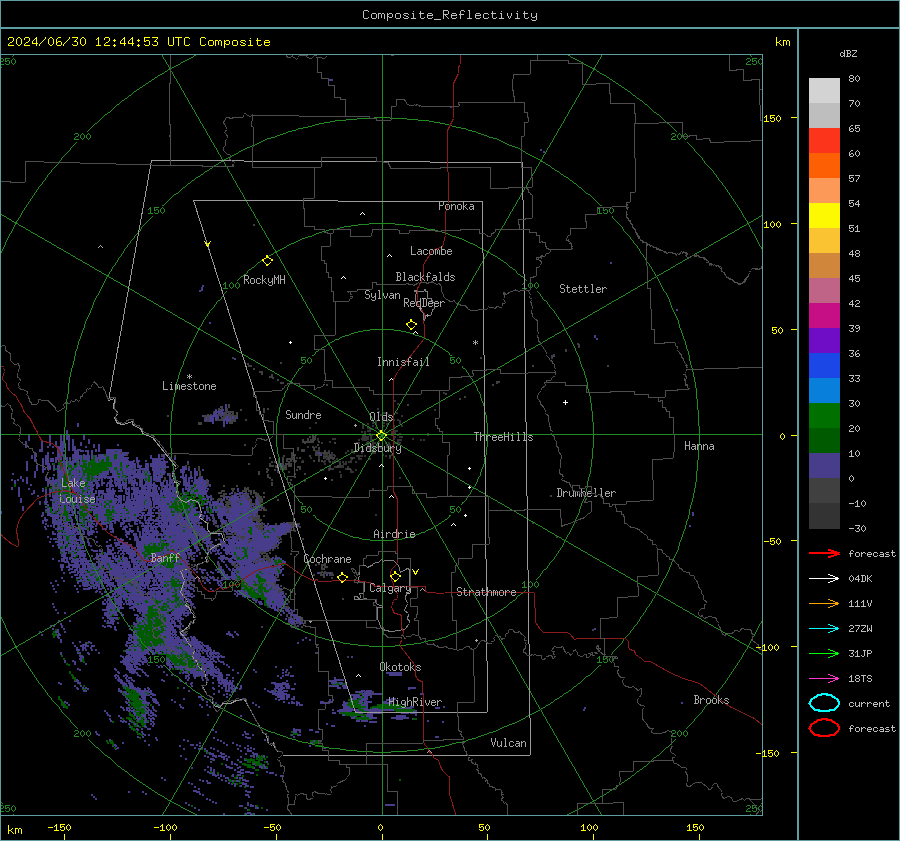Click the Drumheller label
Viewport: 900px width, 841px height.
click(586, 493)
